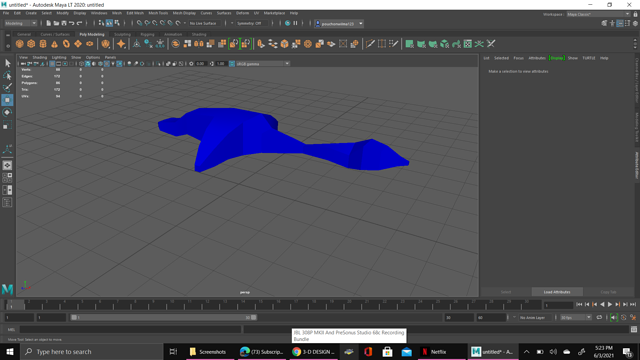Viewport: 640px width, 360px height.
Task: Open the Symmetry: Off dropdown
Action: 252,23
